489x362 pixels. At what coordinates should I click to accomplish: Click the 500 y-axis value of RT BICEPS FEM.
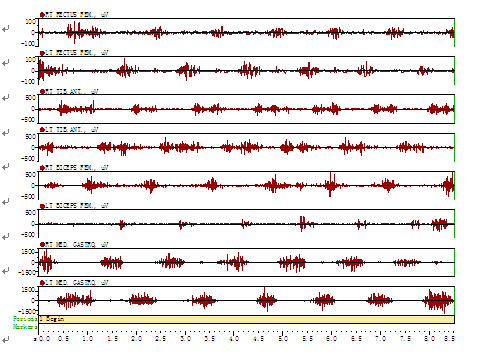click(30, 174)
